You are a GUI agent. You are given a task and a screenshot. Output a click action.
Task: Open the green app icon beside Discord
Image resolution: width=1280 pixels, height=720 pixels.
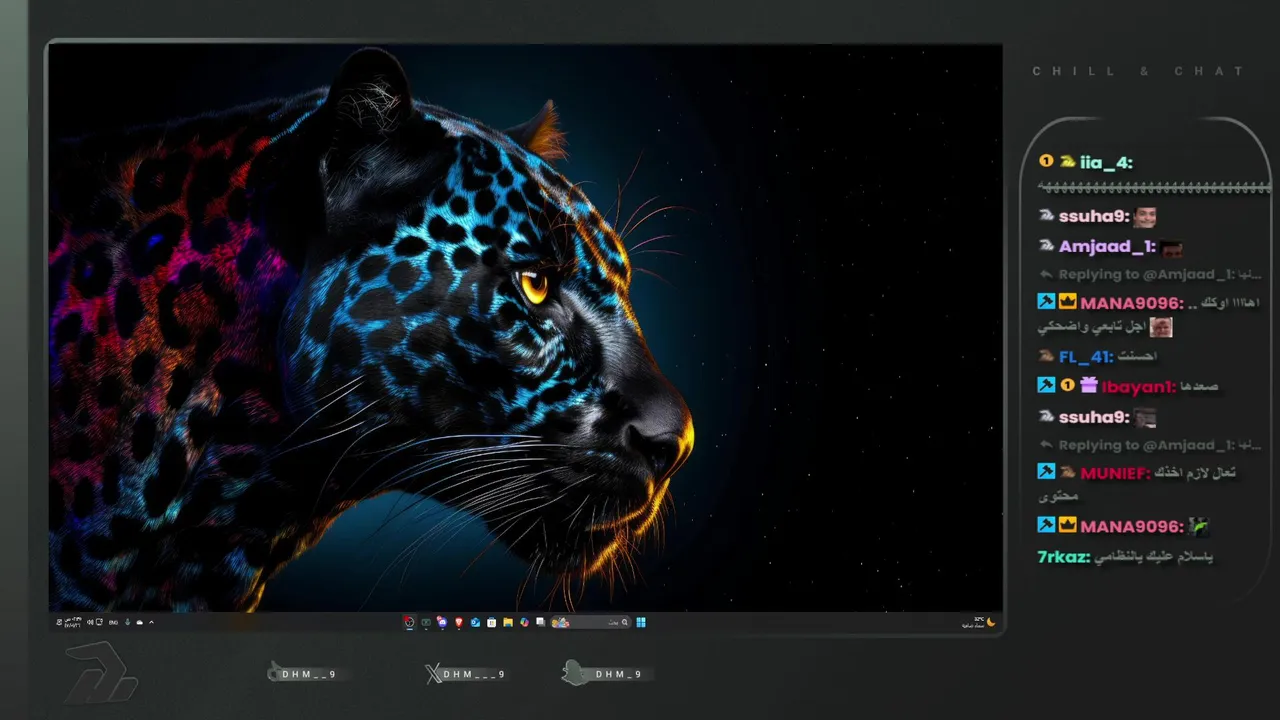(426, 622)
